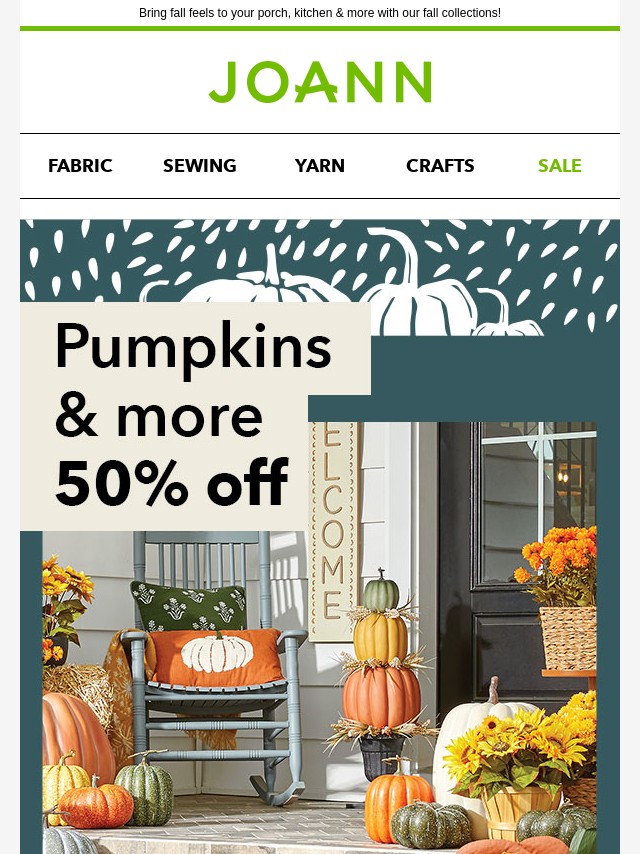640x854 pixels.
Task: Click the green floral pillow
Action: click(x=188, y=606)
